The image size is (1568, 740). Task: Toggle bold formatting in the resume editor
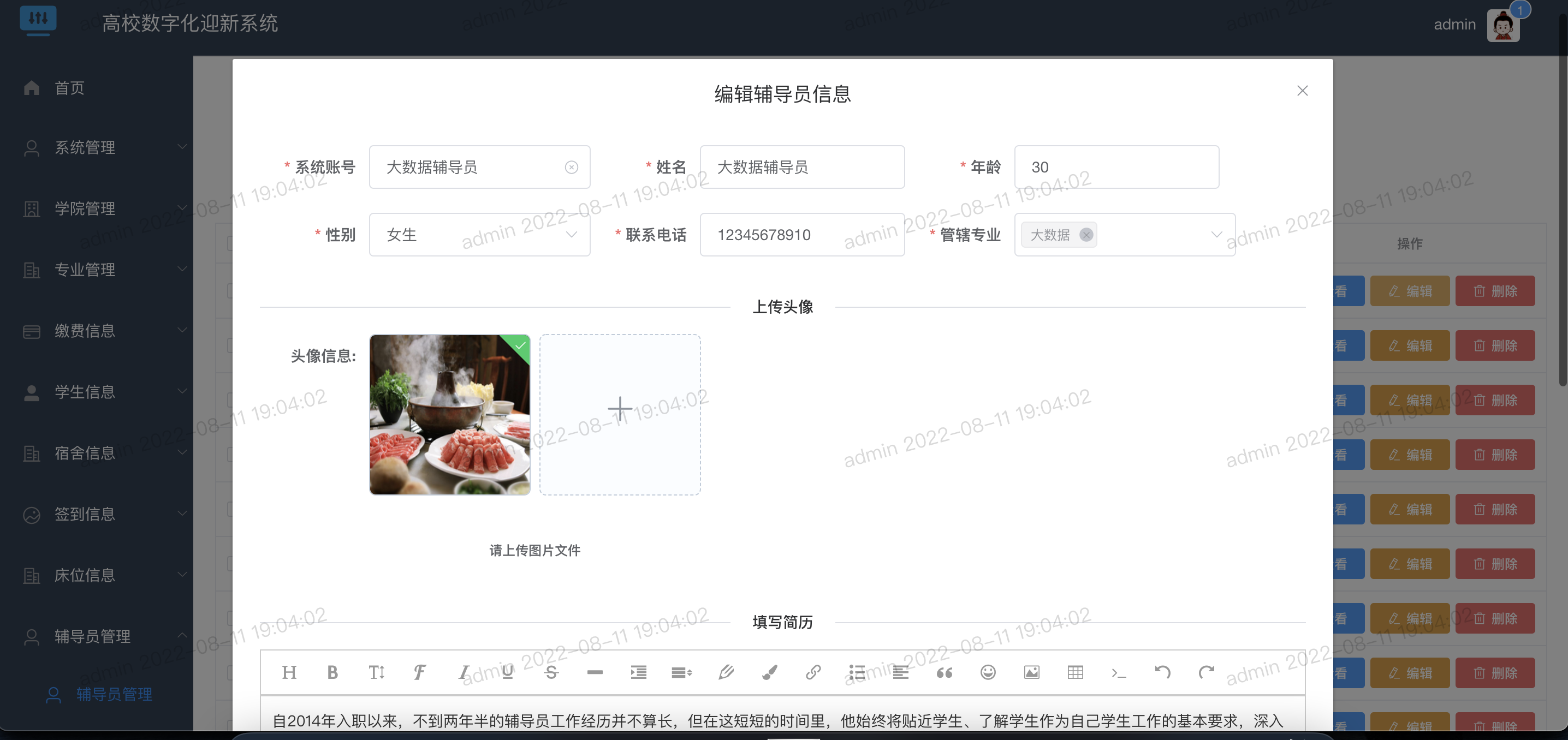332,672
